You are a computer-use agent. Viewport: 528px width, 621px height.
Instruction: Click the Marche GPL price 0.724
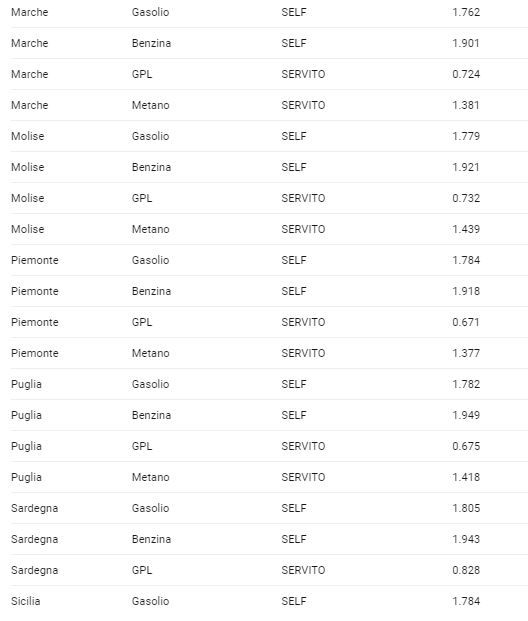pyautogui.click(x=466, y=74)
